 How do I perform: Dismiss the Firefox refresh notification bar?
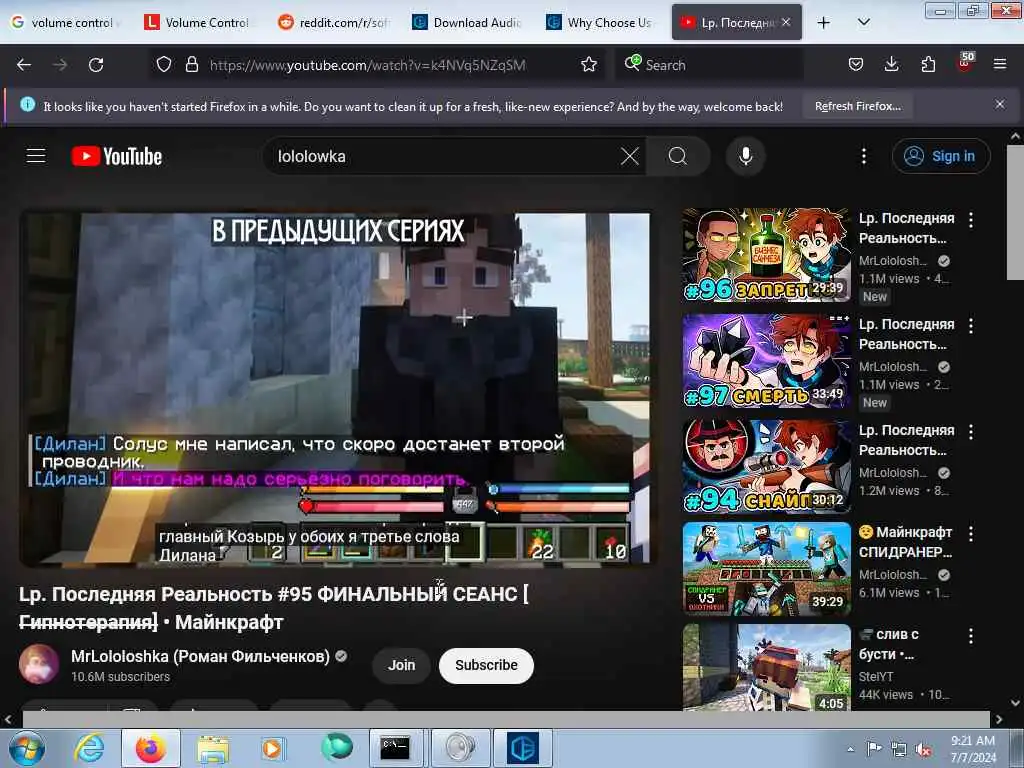pos(1000,104)
